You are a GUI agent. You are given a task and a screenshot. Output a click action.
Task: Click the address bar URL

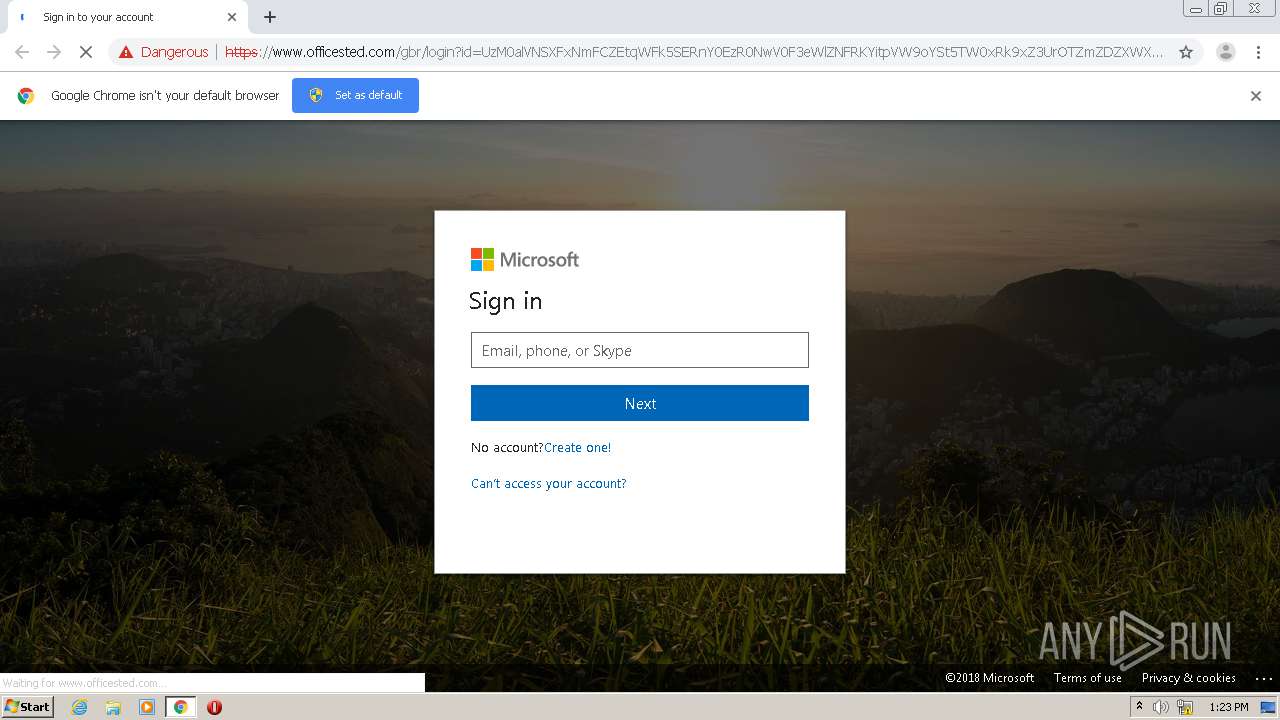coord(694,52)
